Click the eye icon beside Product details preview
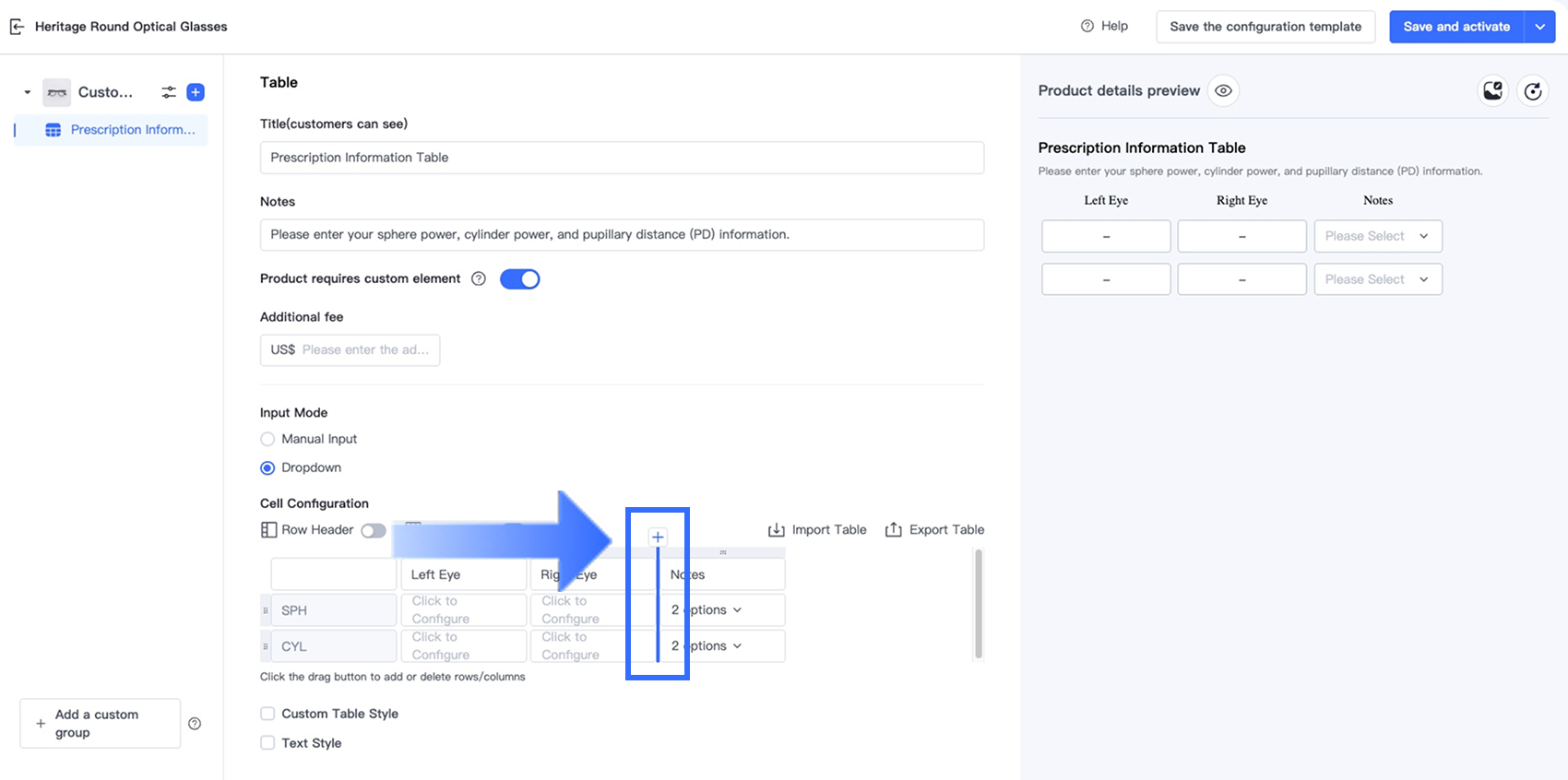This screenshot has height=780, width=1568. click(1223, 90)
